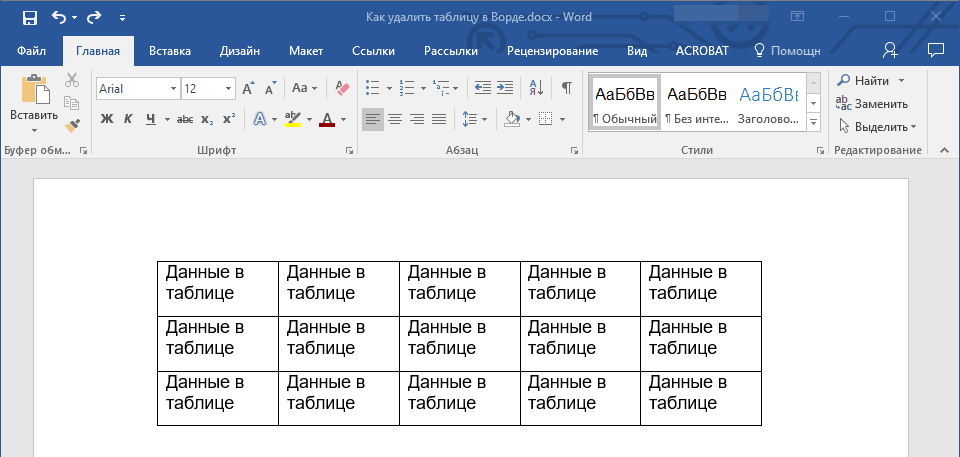Click the Format Painter brush icon
The height and width of the screenshot is (457, 960).
pos(72,127)
